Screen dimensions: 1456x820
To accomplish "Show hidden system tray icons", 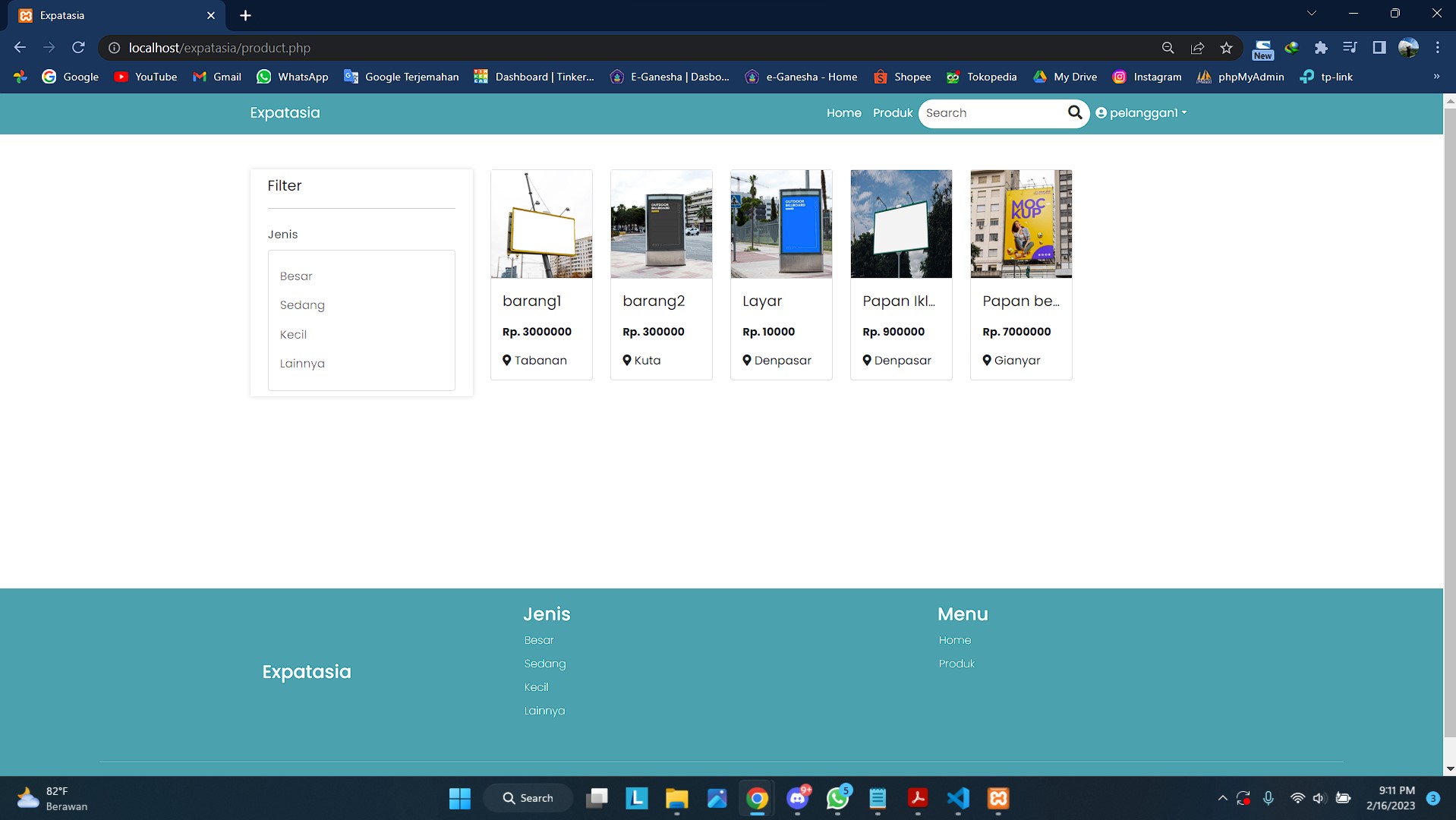I will coord(1222,798).
